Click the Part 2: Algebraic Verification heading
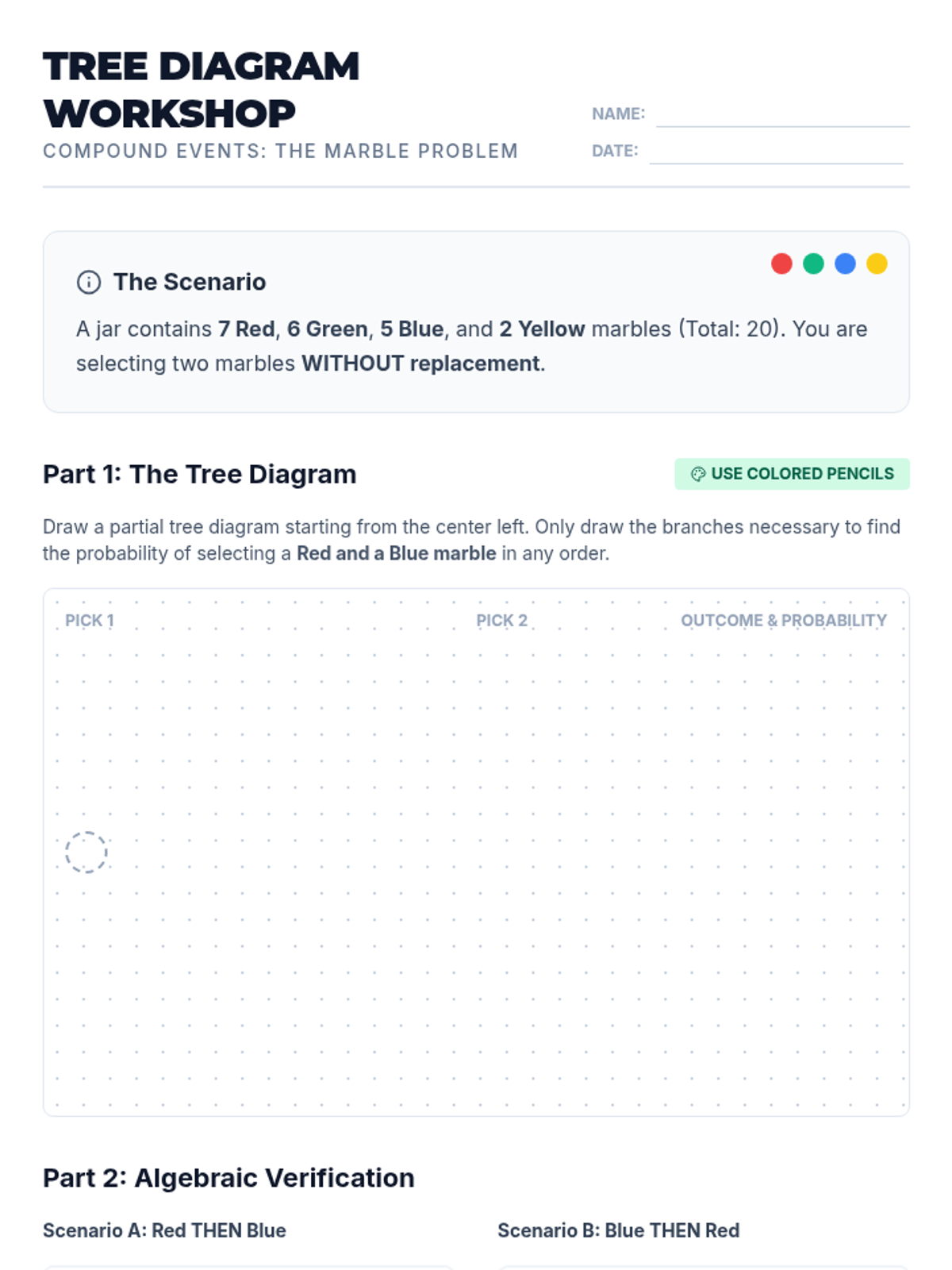 tap(228, 1178)
